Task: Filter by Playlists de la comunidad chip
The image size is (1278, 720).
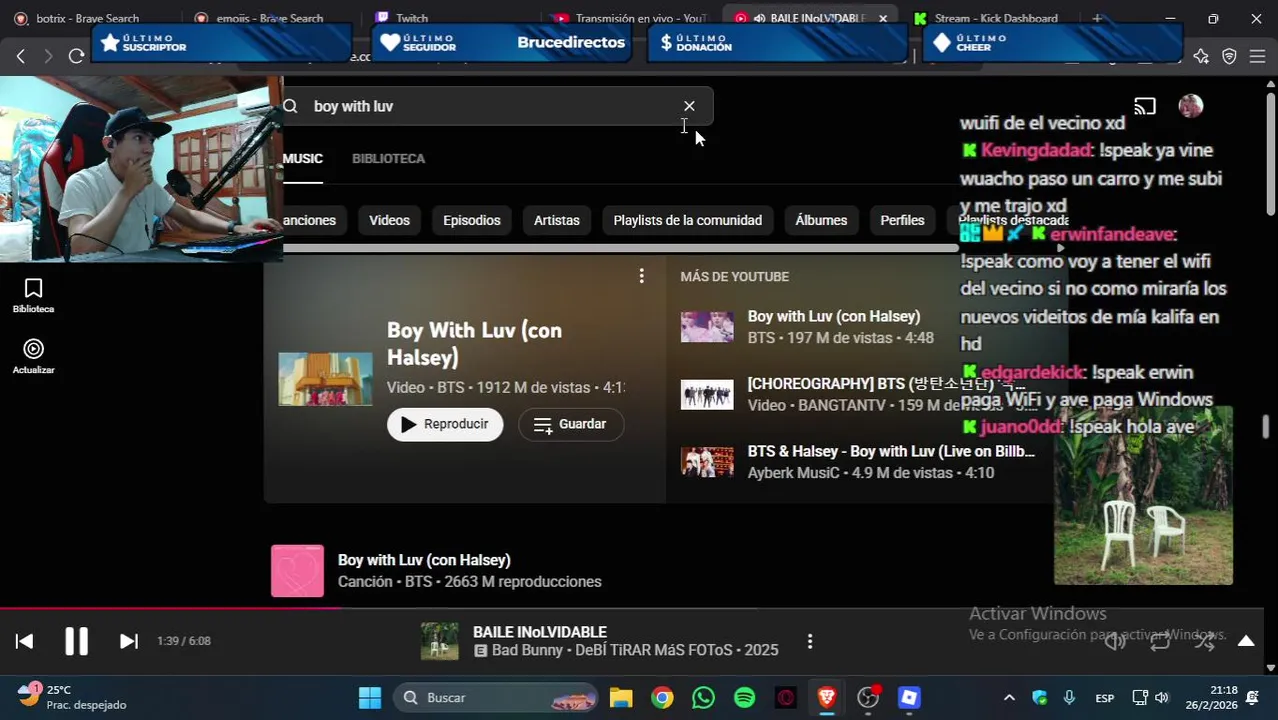Action: (688, 220)
